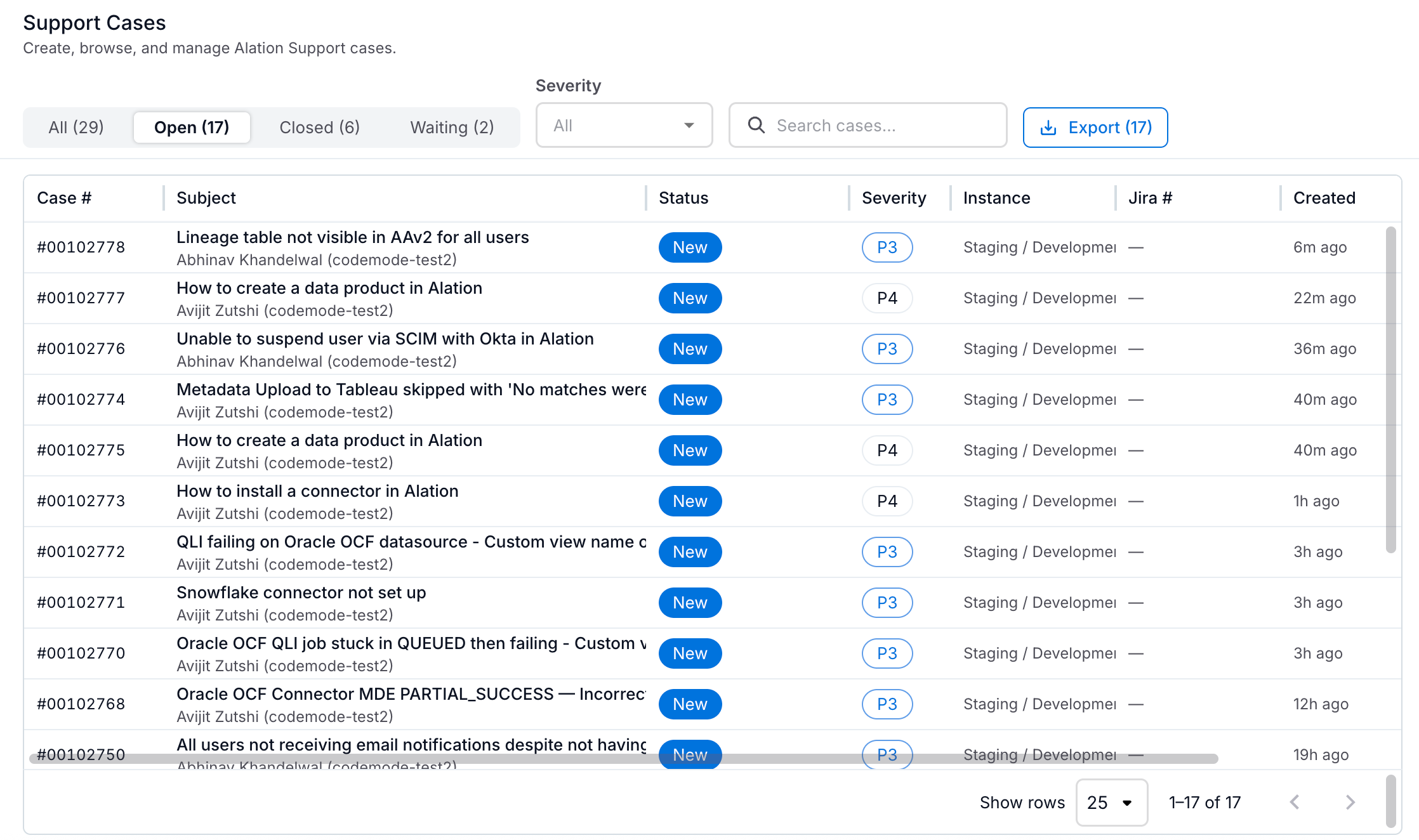The width and height of the screenshot is (1419, 840).
Task: Click P3 severity badge on case #00102778
Action: 887,247
